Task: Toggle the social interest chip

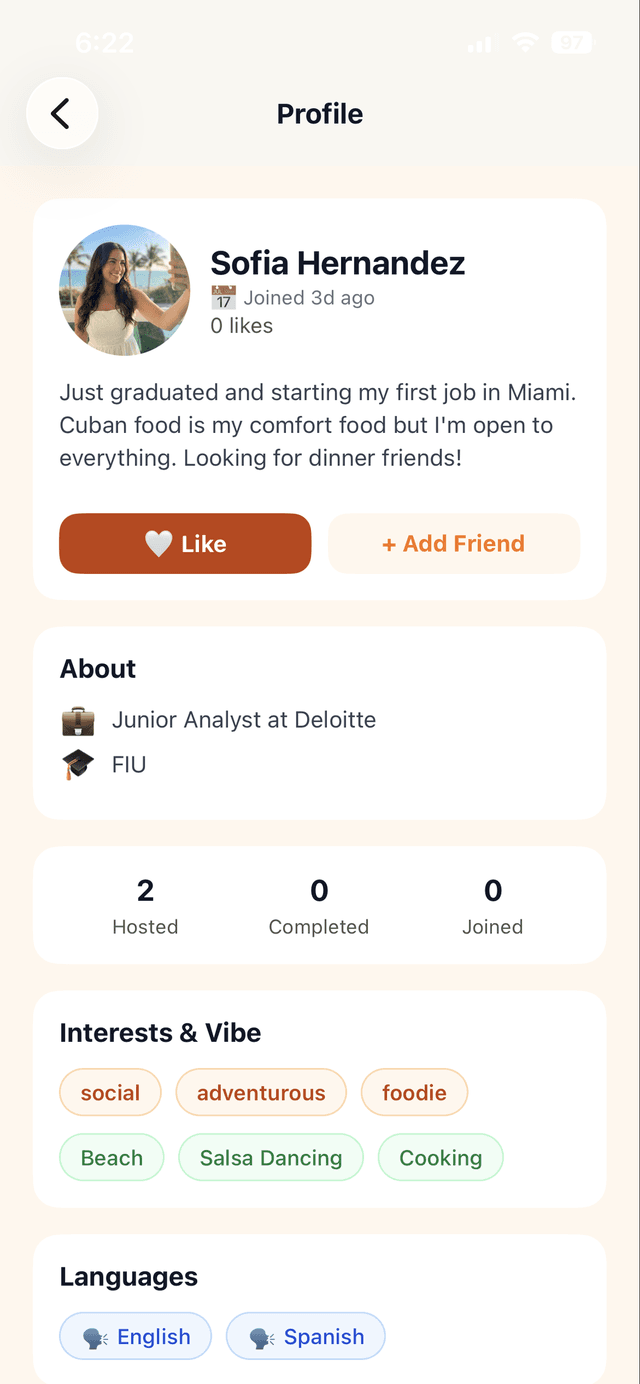Action: (x=110, y=1092)
